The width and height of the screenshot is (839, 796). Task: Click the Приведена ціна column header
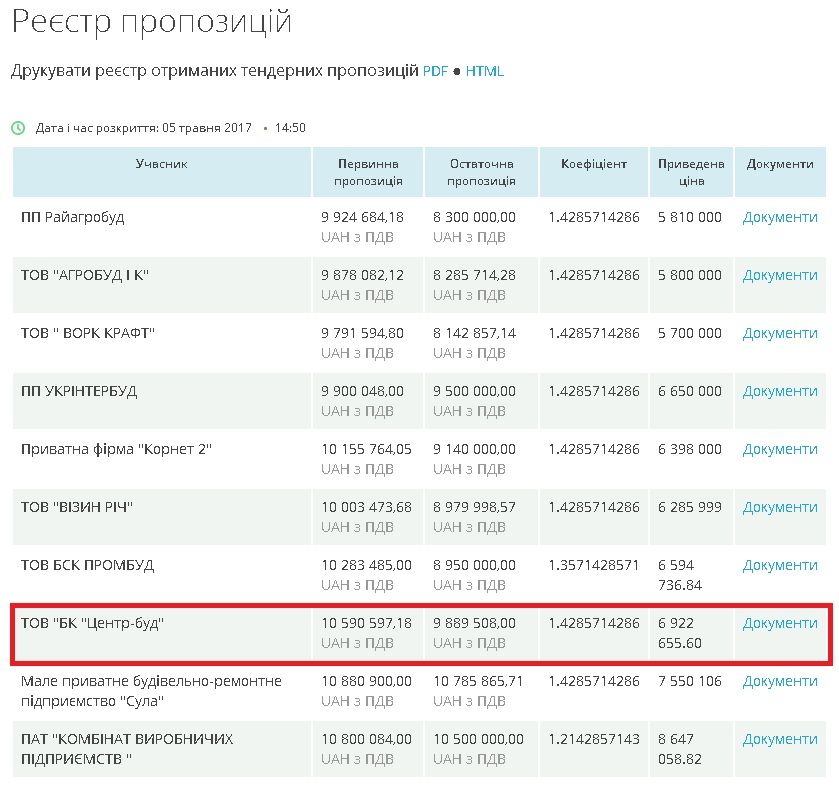[x=689, y=170]
